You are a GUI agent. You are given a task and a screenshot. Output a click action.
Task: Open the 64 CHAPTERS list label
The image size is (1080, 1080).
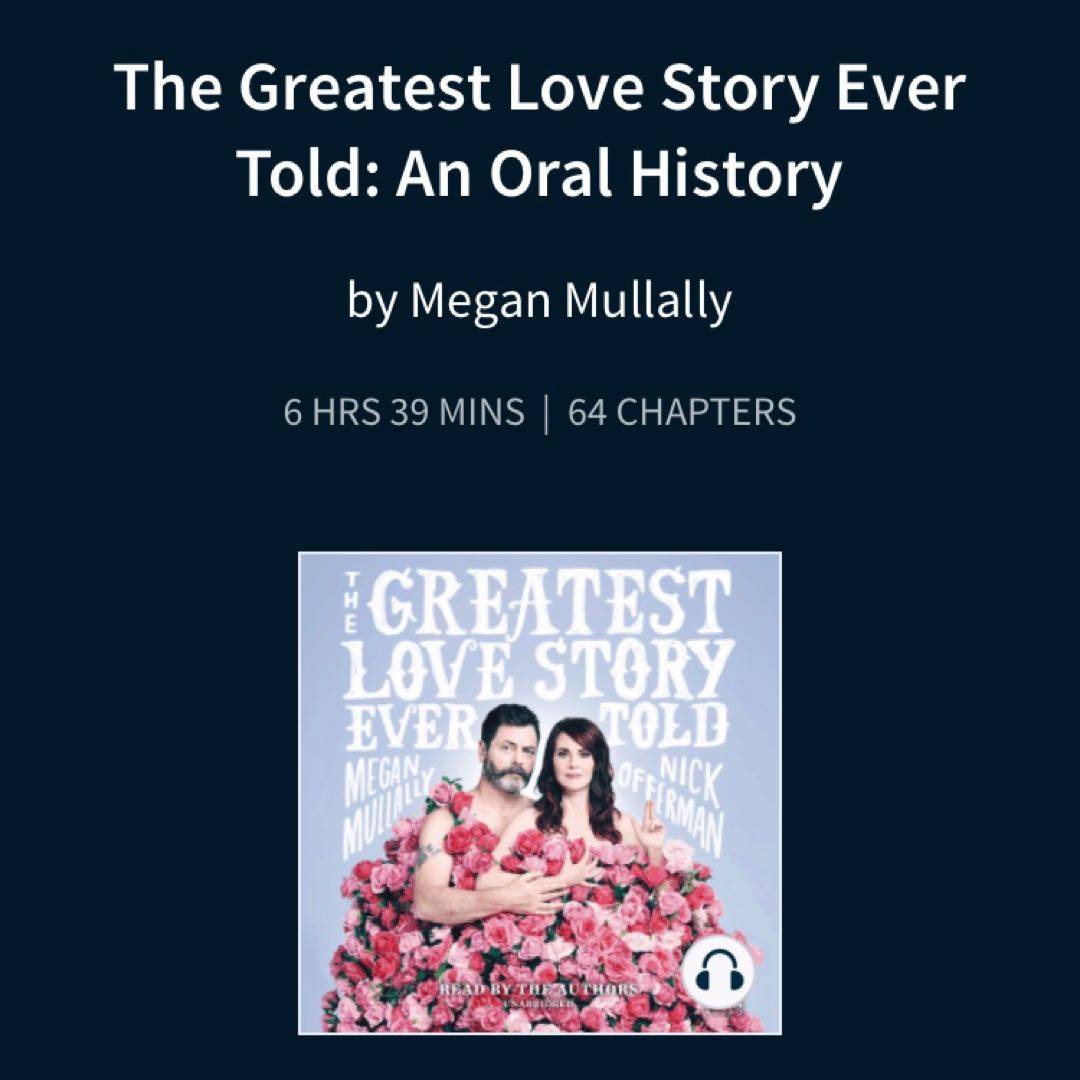coord(682,412)
